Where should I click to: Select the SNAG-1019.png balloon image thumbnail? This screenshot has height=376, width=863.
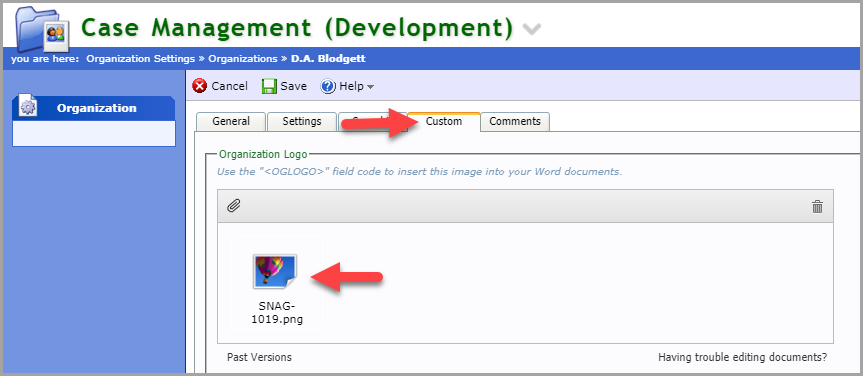(275, 272)
